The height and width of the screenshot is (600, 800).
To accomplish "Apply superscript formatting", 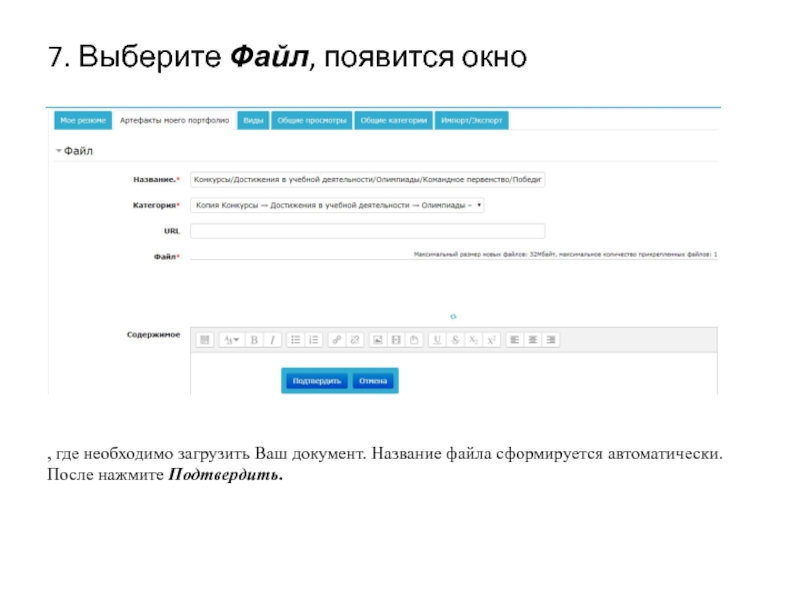I will (x=491, y=340).
